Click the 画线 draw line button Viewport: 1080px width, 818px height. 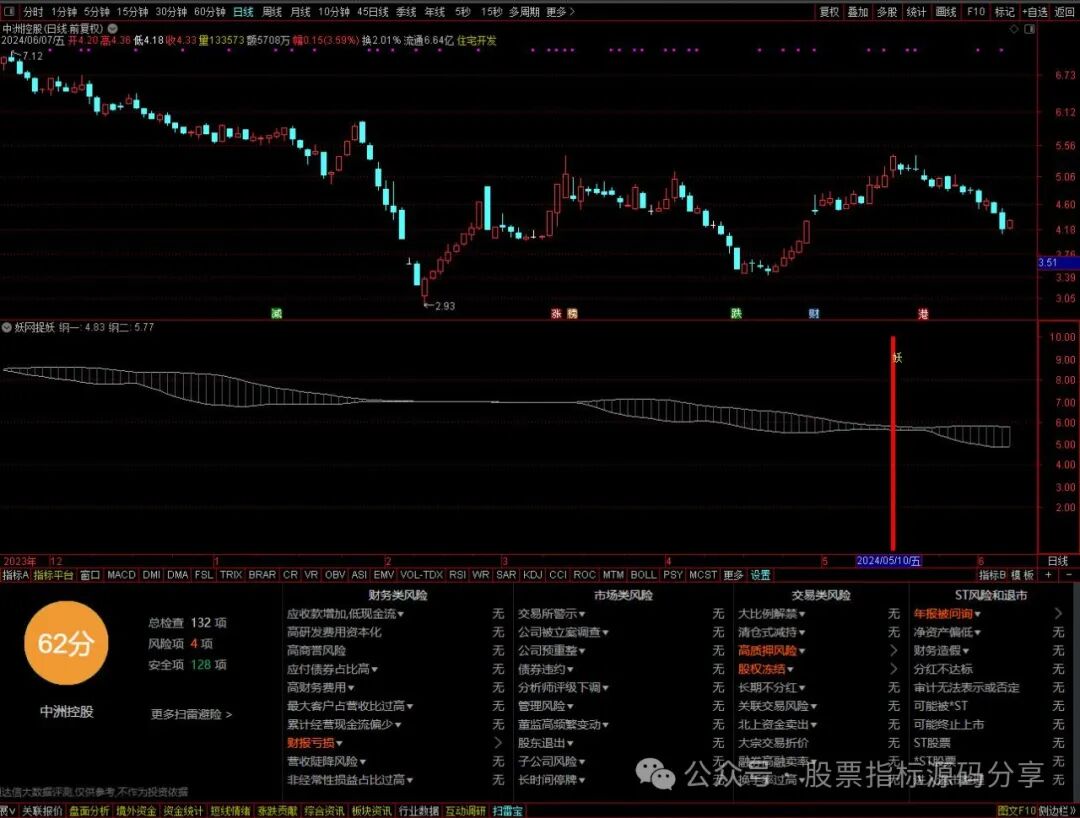coord(946,12)
